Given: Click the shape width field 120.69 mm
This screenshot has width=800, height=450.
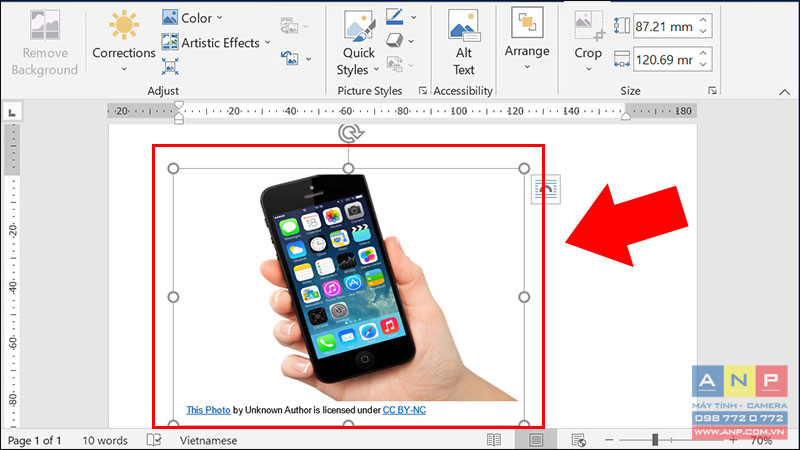Looking at the screenshot, I should click(x=664, y=60).
